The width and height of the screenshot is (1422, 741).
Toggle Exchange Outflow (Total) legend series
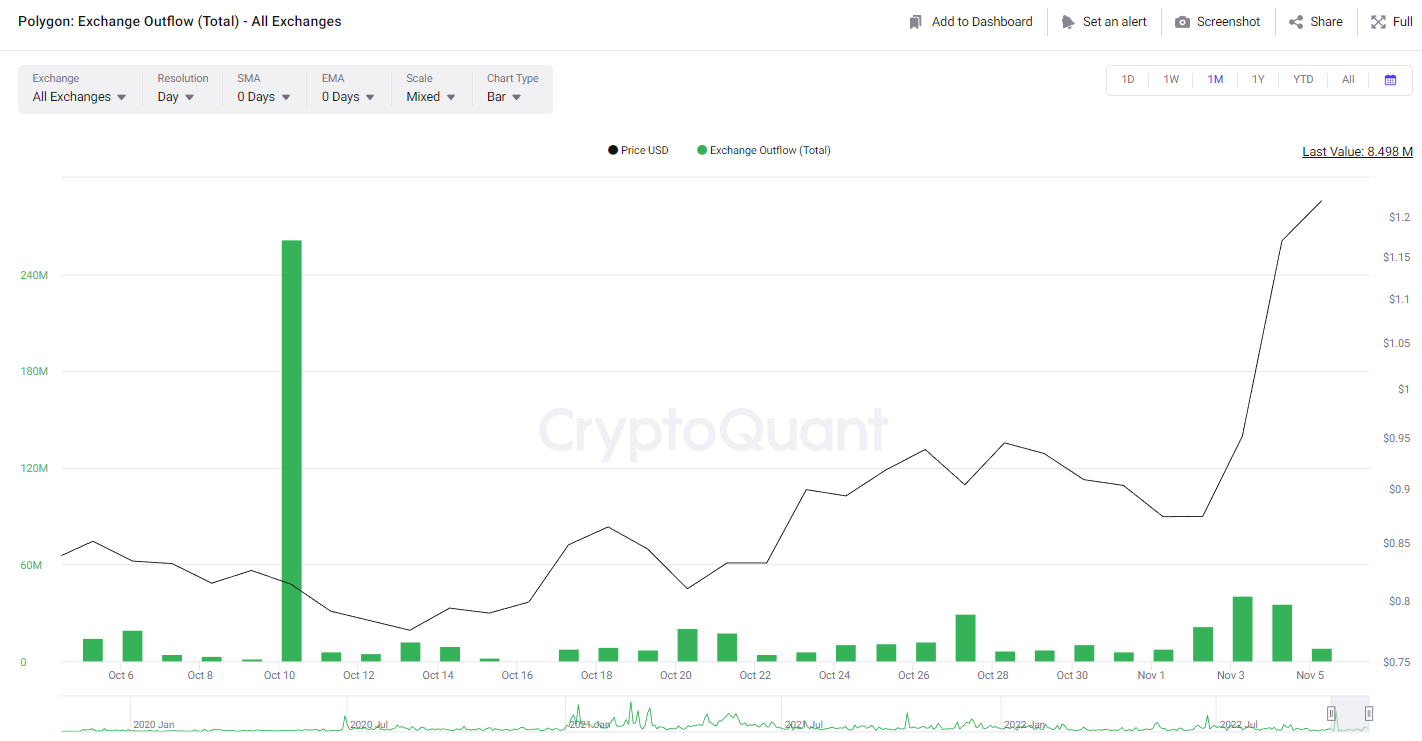(764, 150)
